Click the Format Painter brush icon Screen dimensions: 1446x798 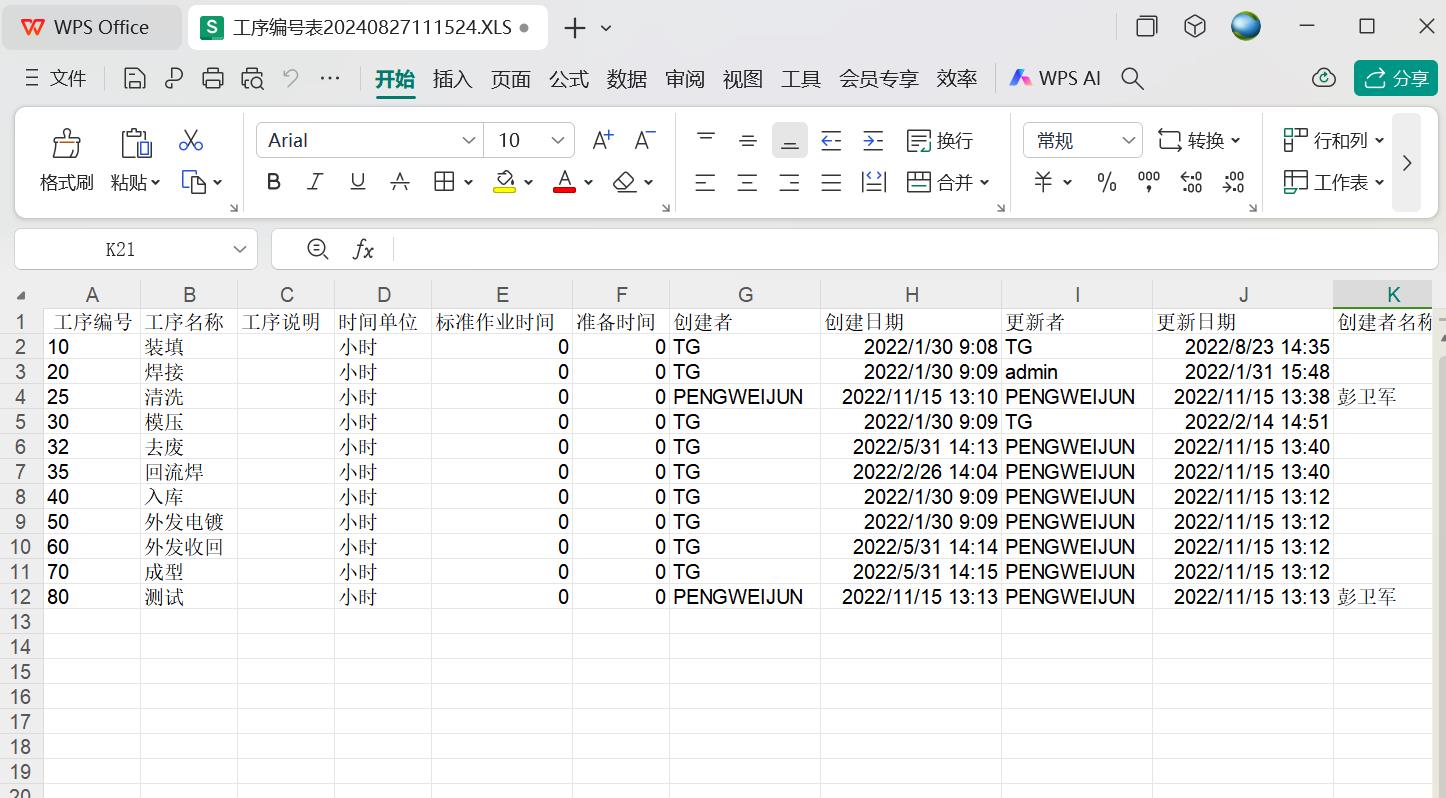[x=66, y=144]
